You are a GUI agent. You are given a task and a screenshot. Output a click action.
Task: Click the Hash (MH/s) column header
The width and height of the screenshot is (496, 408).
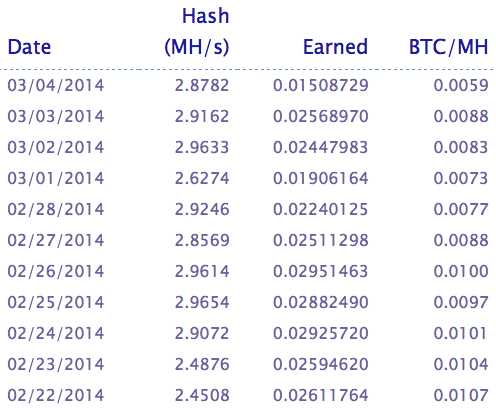(x=197, y=31)
